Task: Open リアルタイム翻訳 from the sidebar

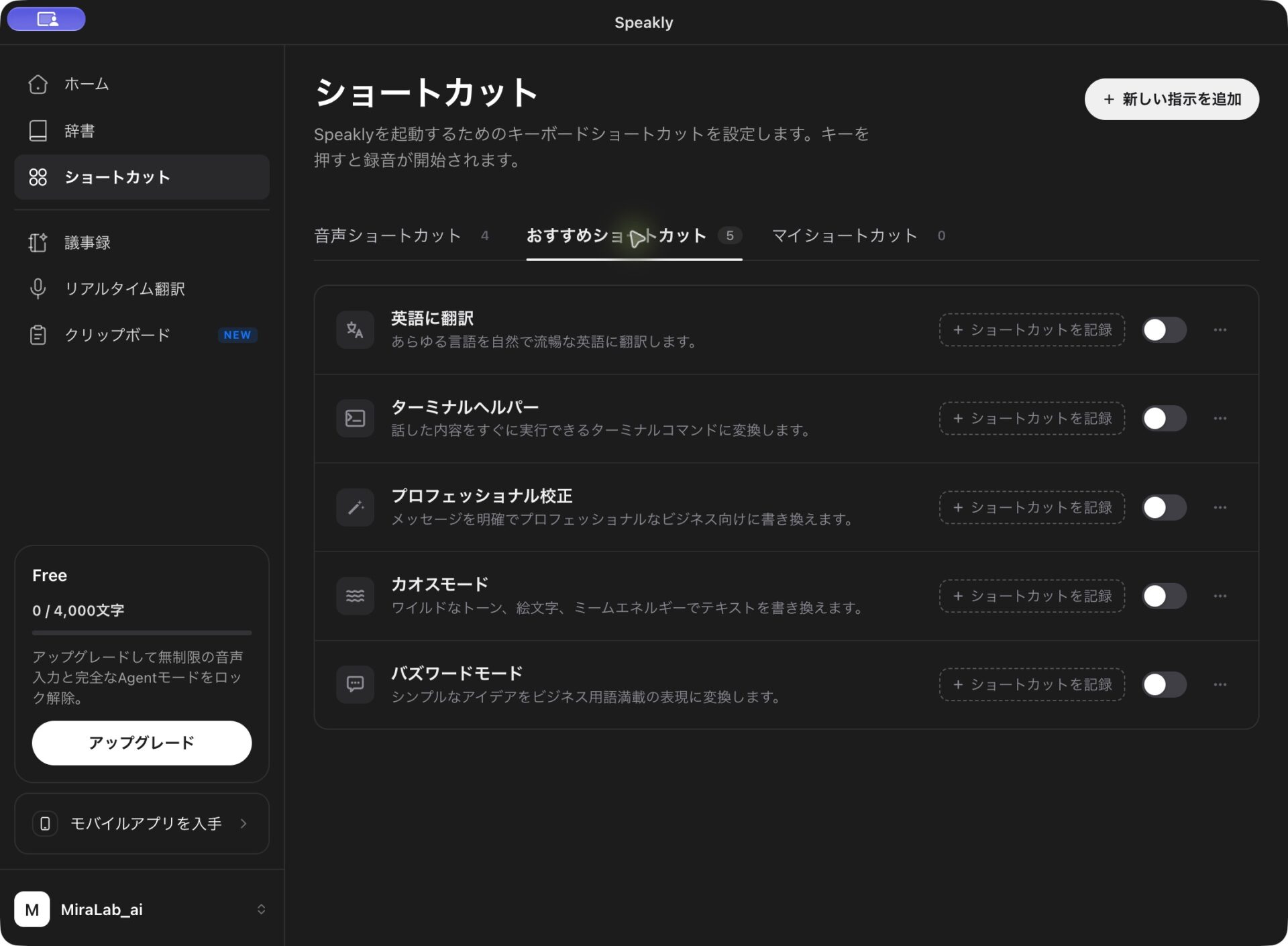Action: point(142,288)
